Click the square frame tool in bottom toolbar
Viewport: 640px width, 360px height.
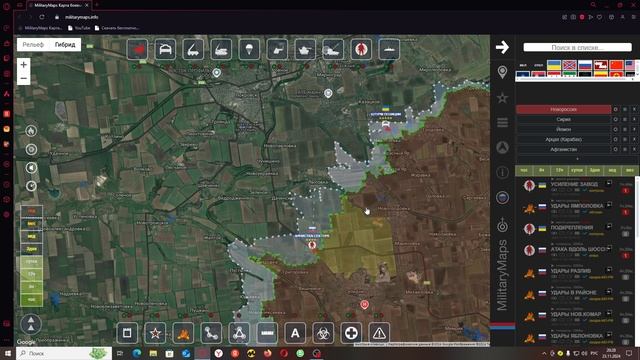pos(127,333)
